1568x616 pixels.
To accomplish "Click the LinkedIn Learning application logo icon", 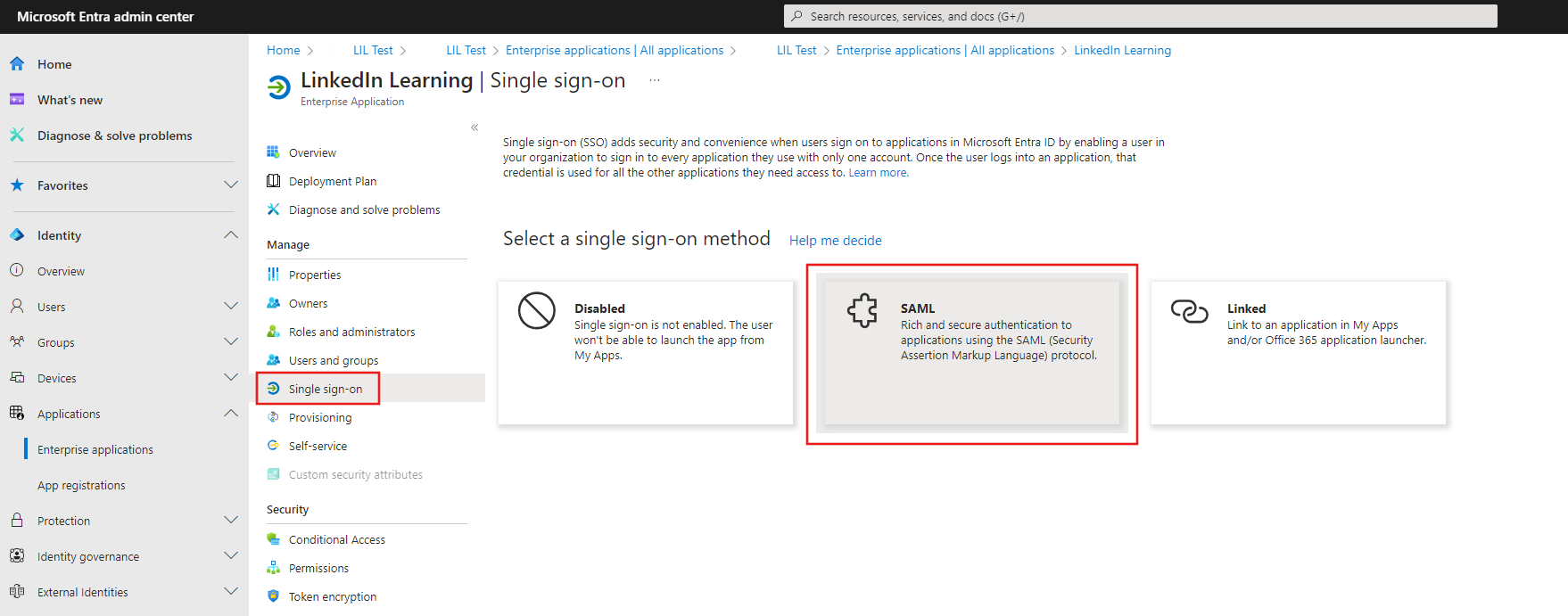I will click(279, 87).
